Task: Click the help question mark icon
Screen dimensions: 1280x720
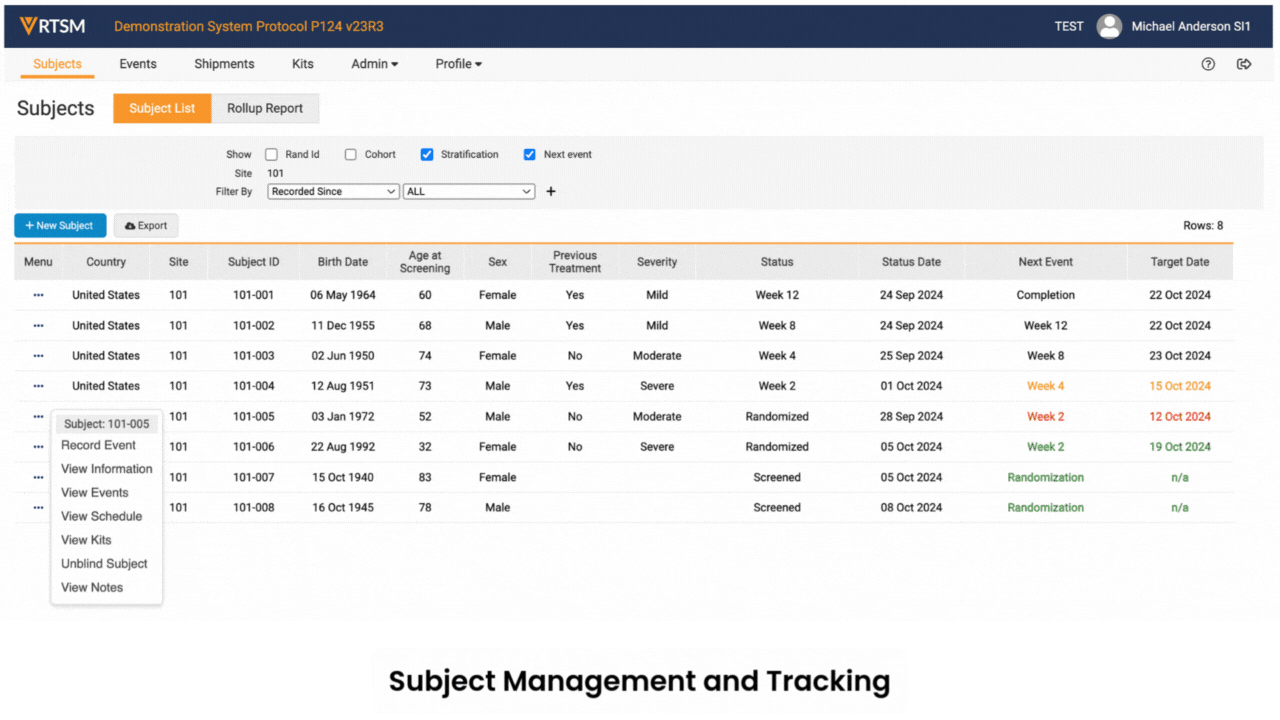Action: pyautogui.click(x=1208, y=64)
